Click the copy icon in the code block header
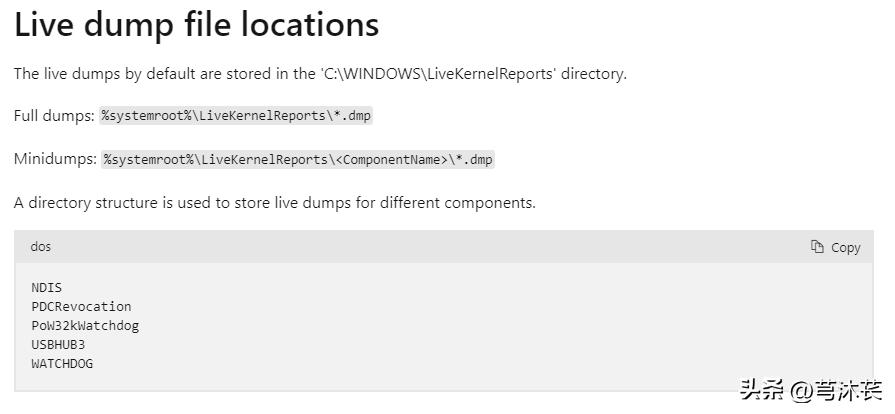The height and width of the screenshot is (414, 895). 817,247
